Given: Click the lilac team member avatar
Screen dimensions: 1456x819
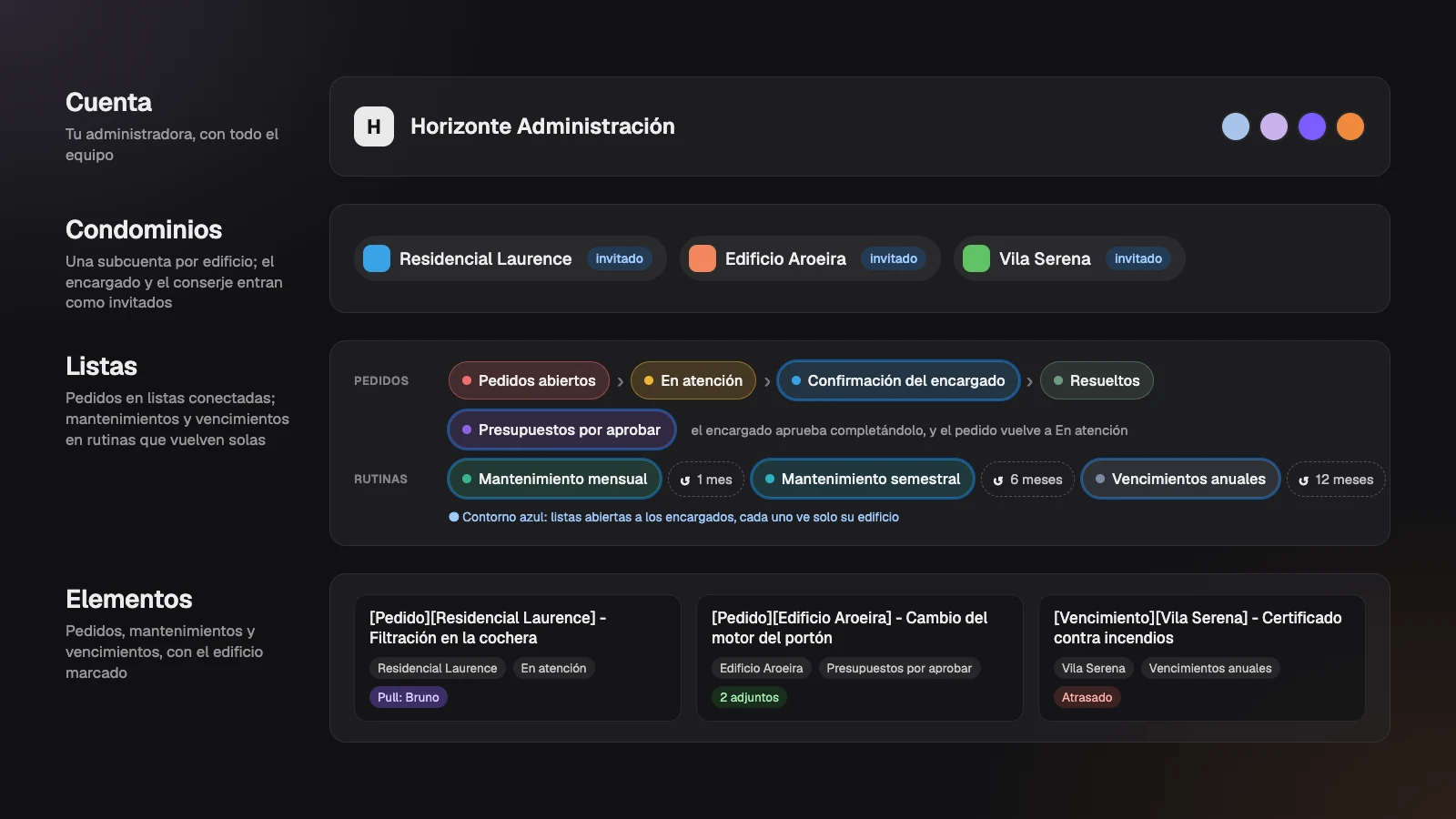Looking at the screenshot, I should [x=1274, y=126].
